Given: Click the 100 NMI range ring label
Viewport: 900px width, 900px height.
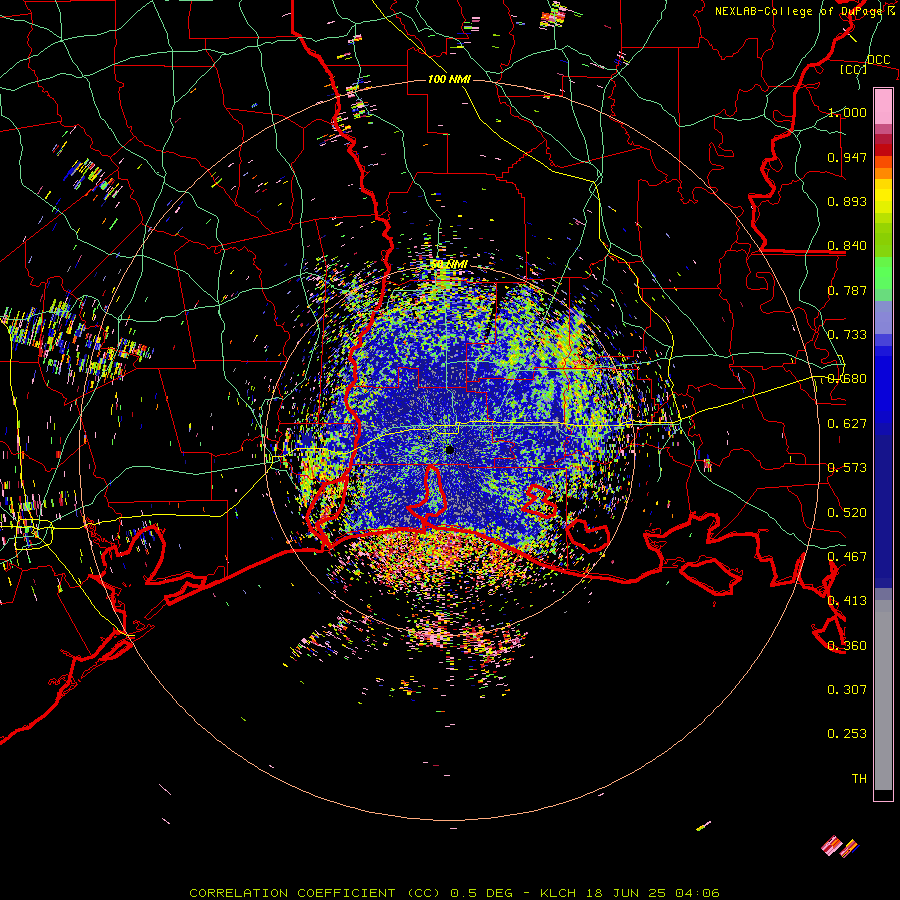Looking at the screenshot, I should pos(449,79).
